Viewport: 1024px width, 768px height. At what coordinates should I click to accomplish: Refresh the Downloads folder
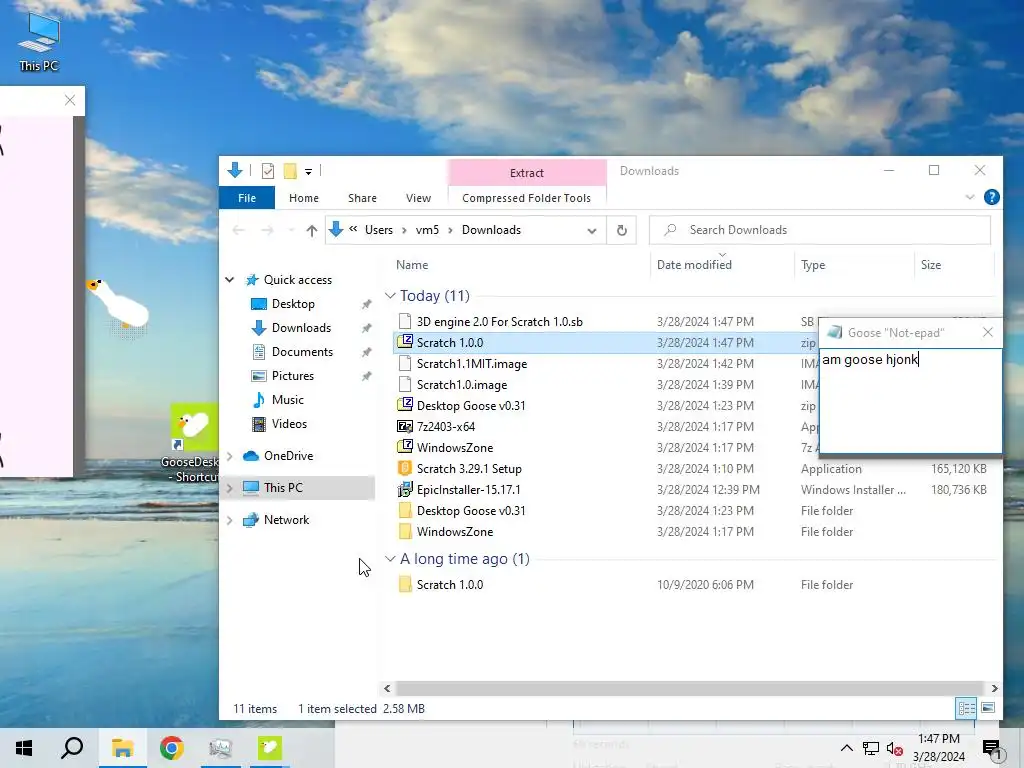622,230
